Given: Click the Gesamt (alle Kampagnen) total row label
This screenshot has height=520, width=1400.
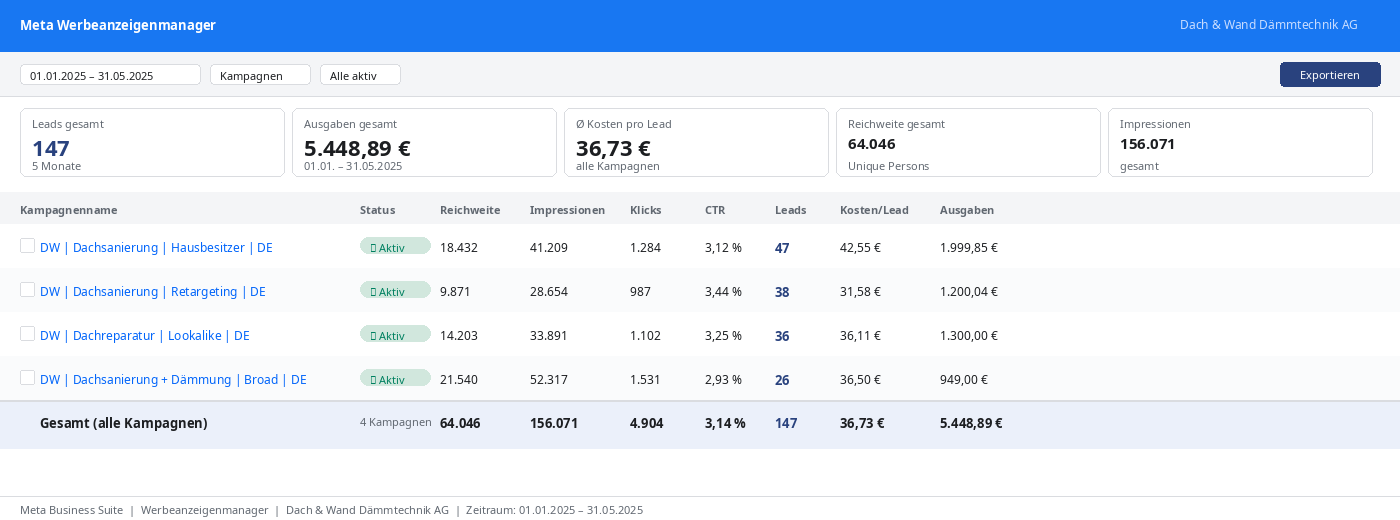Looking at the screenshot, I should click(124, 423).
